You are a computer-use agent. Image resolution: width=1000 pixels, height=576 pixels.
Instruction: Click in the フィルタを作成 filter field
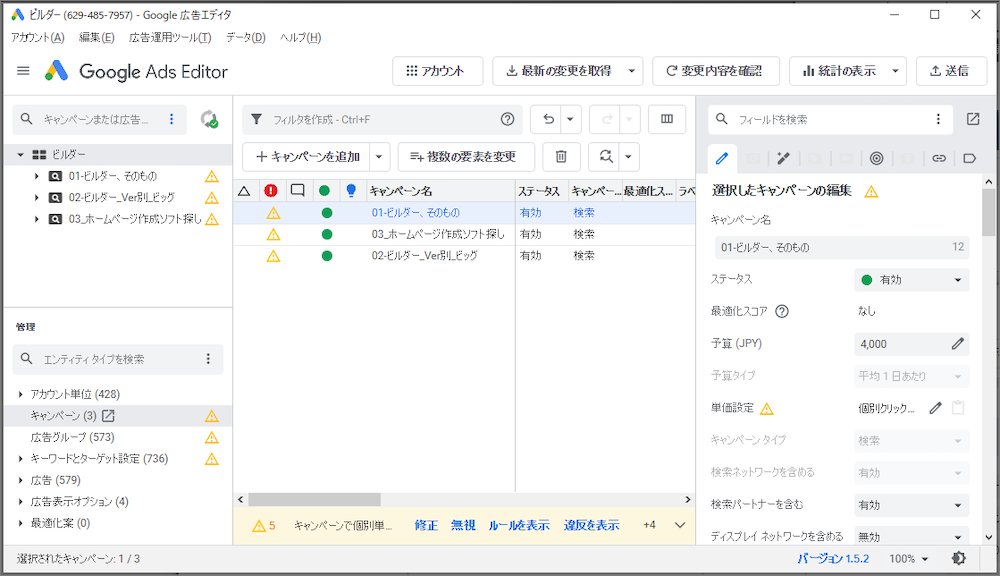[383, 119]
